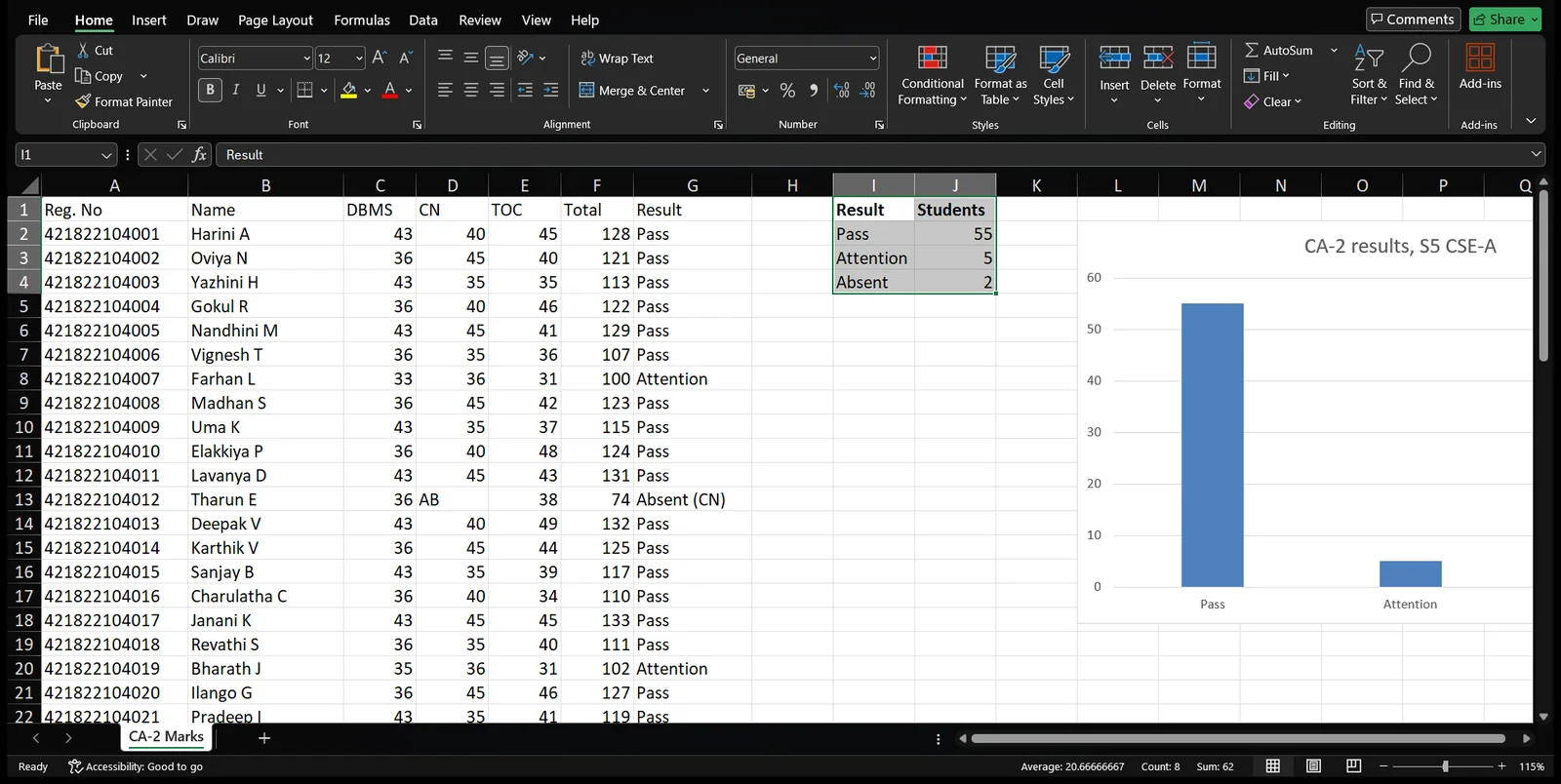Open the font size dropdown
This screenshot has height=784, width=1561.
(x=359, y=59)
